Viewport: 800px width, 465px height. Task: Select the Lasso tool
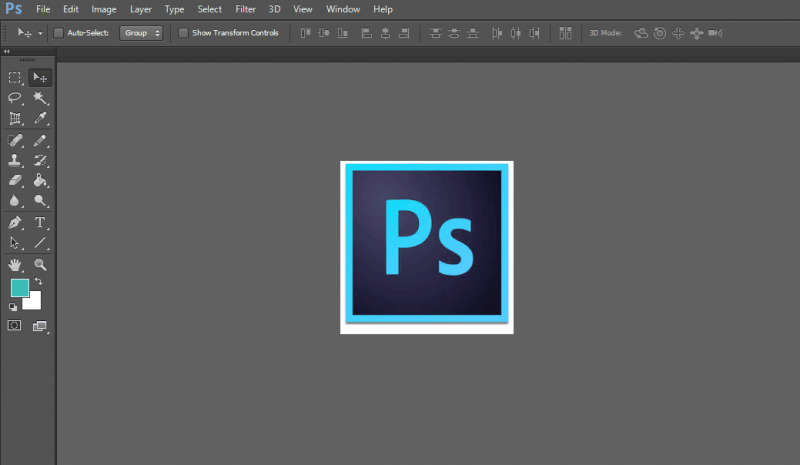click(14, 97)
